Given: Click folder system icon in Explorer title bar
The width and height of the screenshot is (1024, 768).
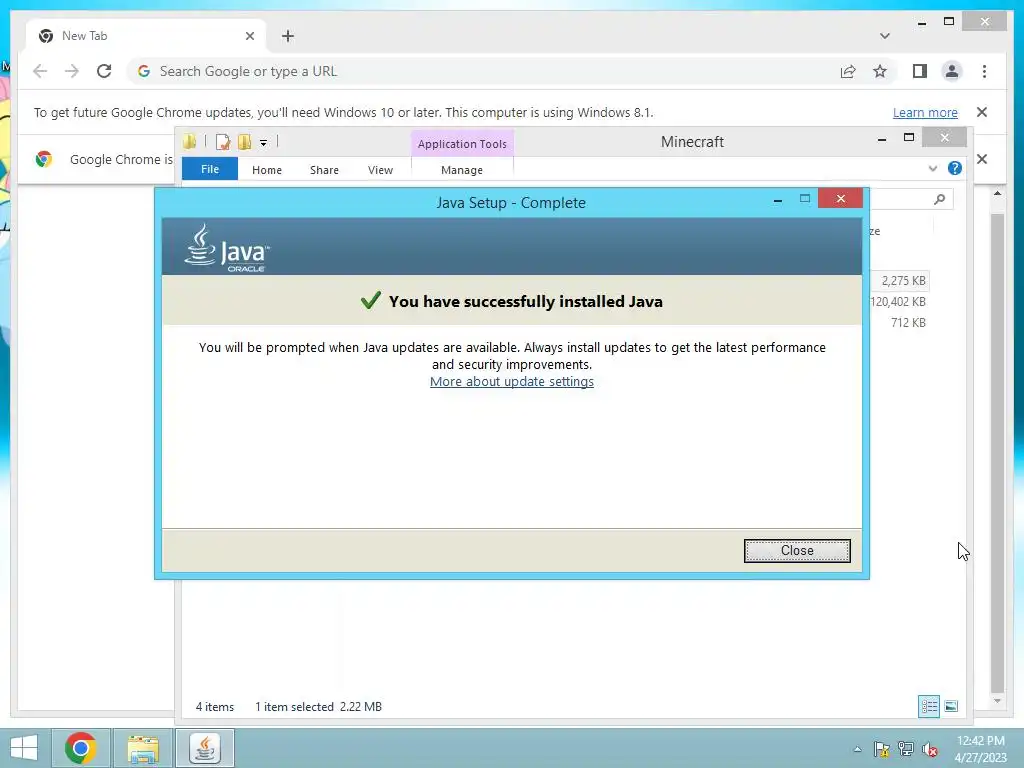Looking at the screenshot, I should (189, 142).
